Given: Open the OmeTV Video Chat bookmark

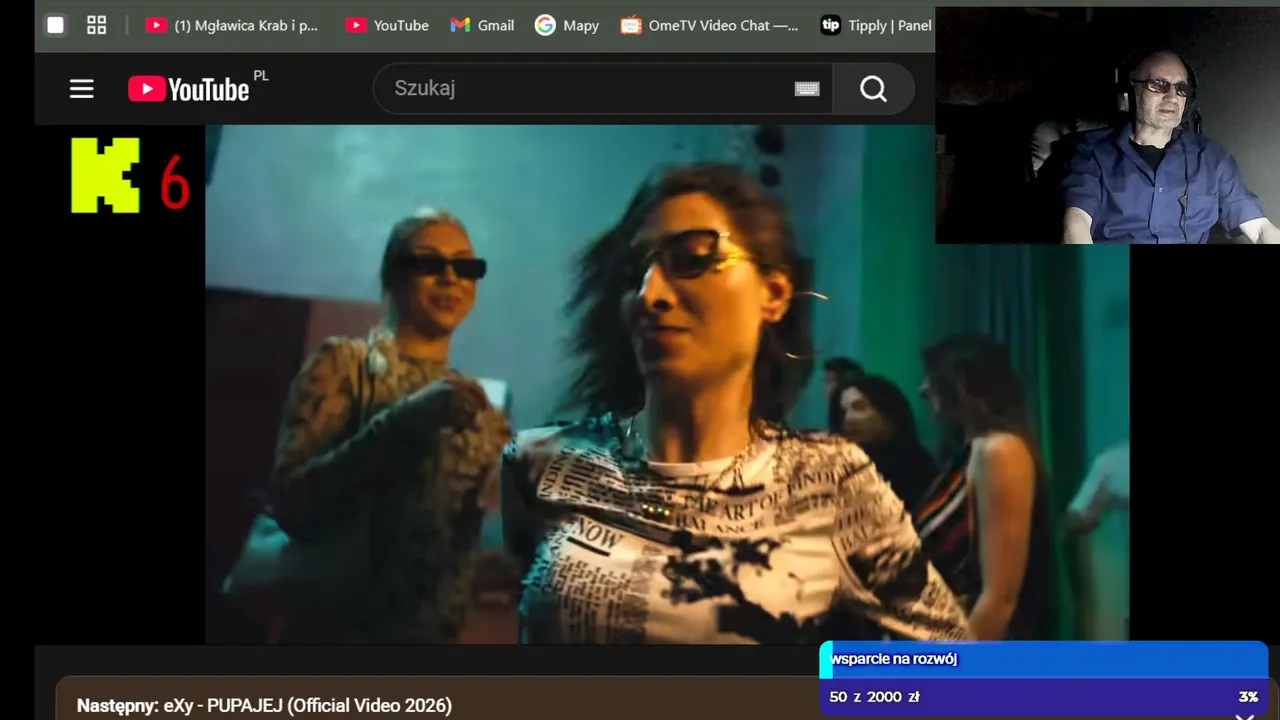Looking at the screenshot, I should 710,25.
